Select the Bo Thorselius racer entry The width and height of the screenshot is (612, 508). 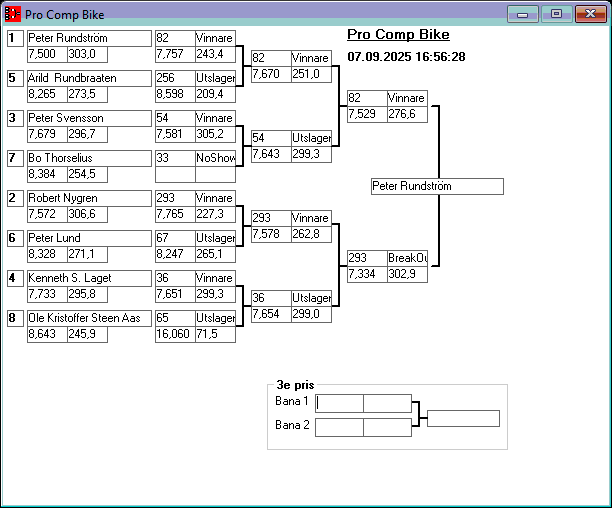pos(88,158)
